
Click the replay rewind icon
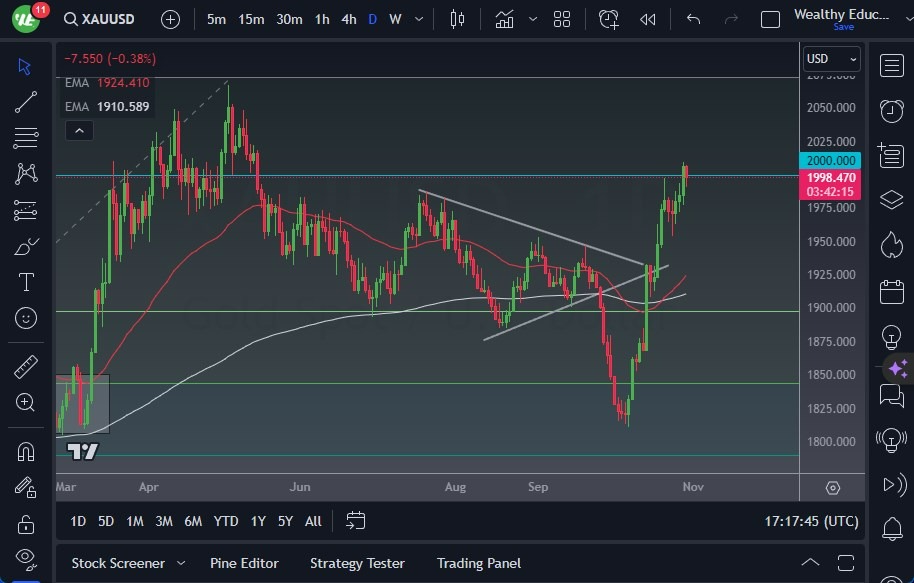(648, 19)
